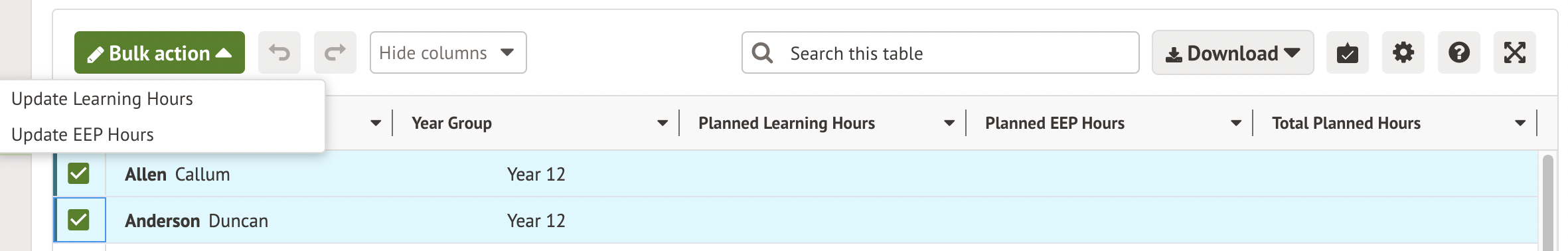
Task: Open Total Planned Hours column arrow
Action: click(1520, 123)
